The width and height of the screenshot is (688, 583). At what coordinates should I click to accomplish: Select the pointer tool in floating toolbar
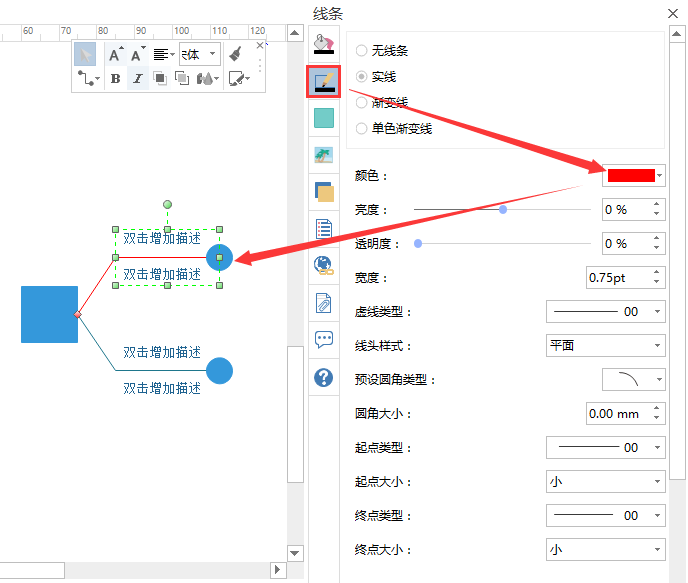85,54
